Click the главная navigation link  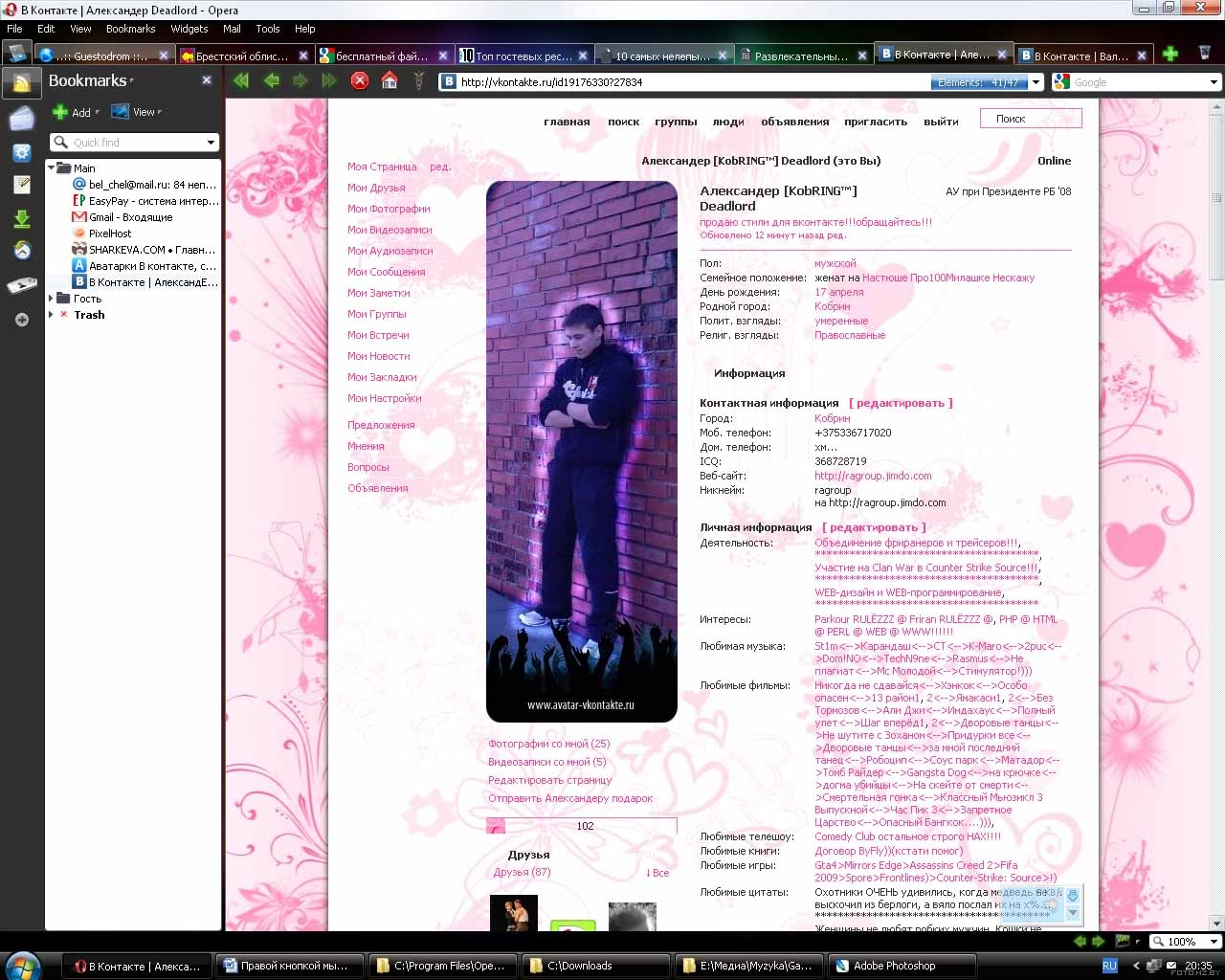point(567,122)
